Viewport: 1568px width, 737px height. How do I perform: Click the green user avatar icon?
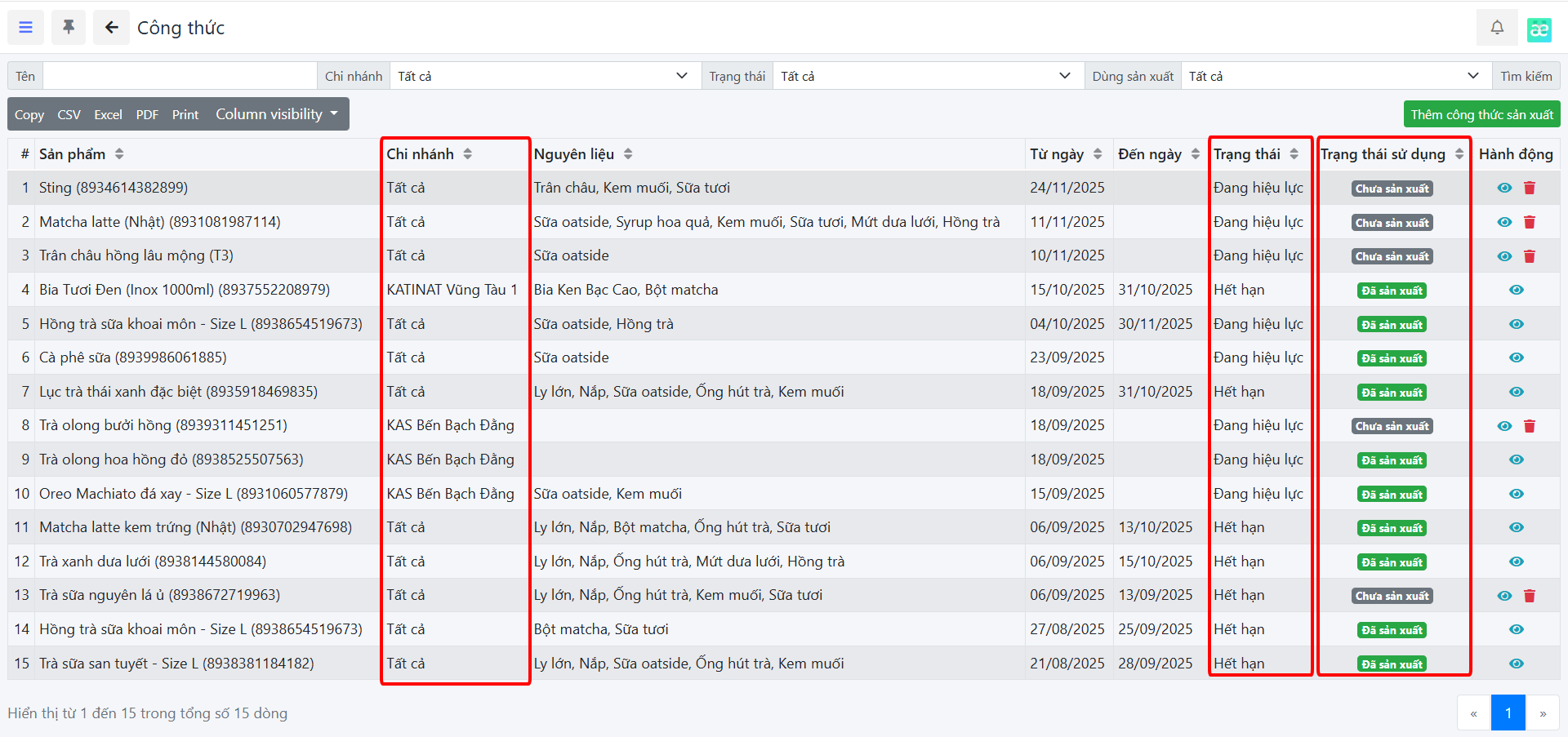point(1539,29)
